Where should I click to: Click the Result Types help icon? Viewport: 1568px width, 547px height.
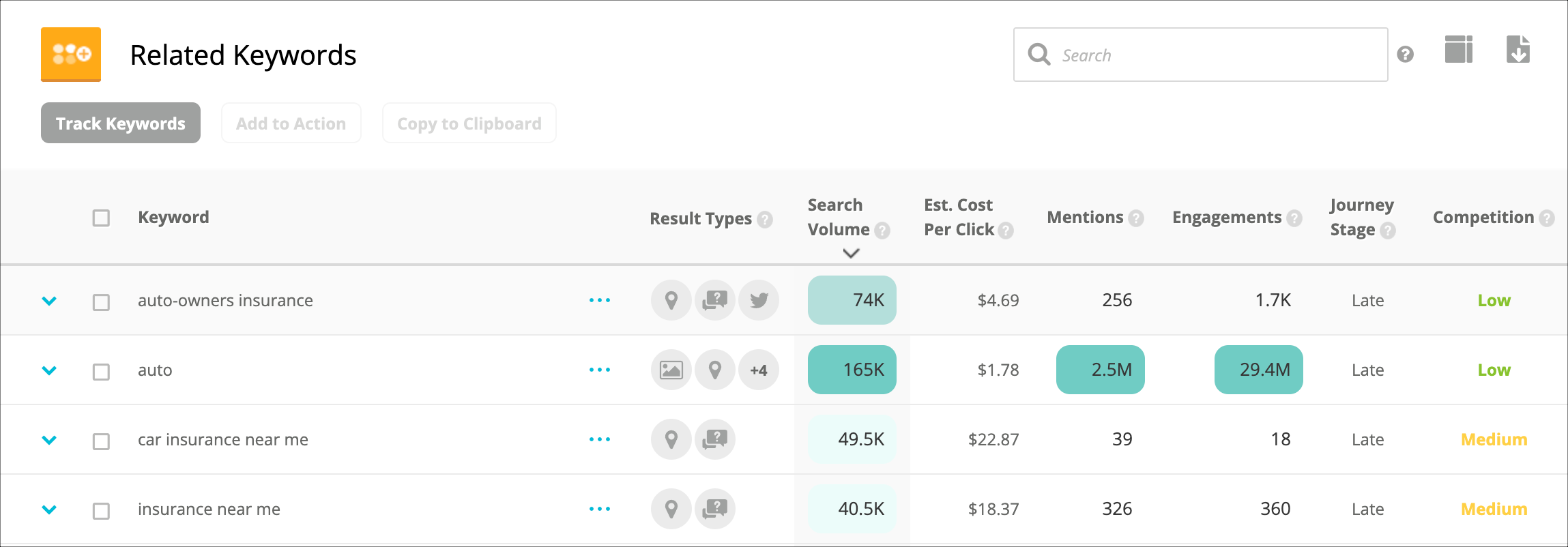point(765,219)
